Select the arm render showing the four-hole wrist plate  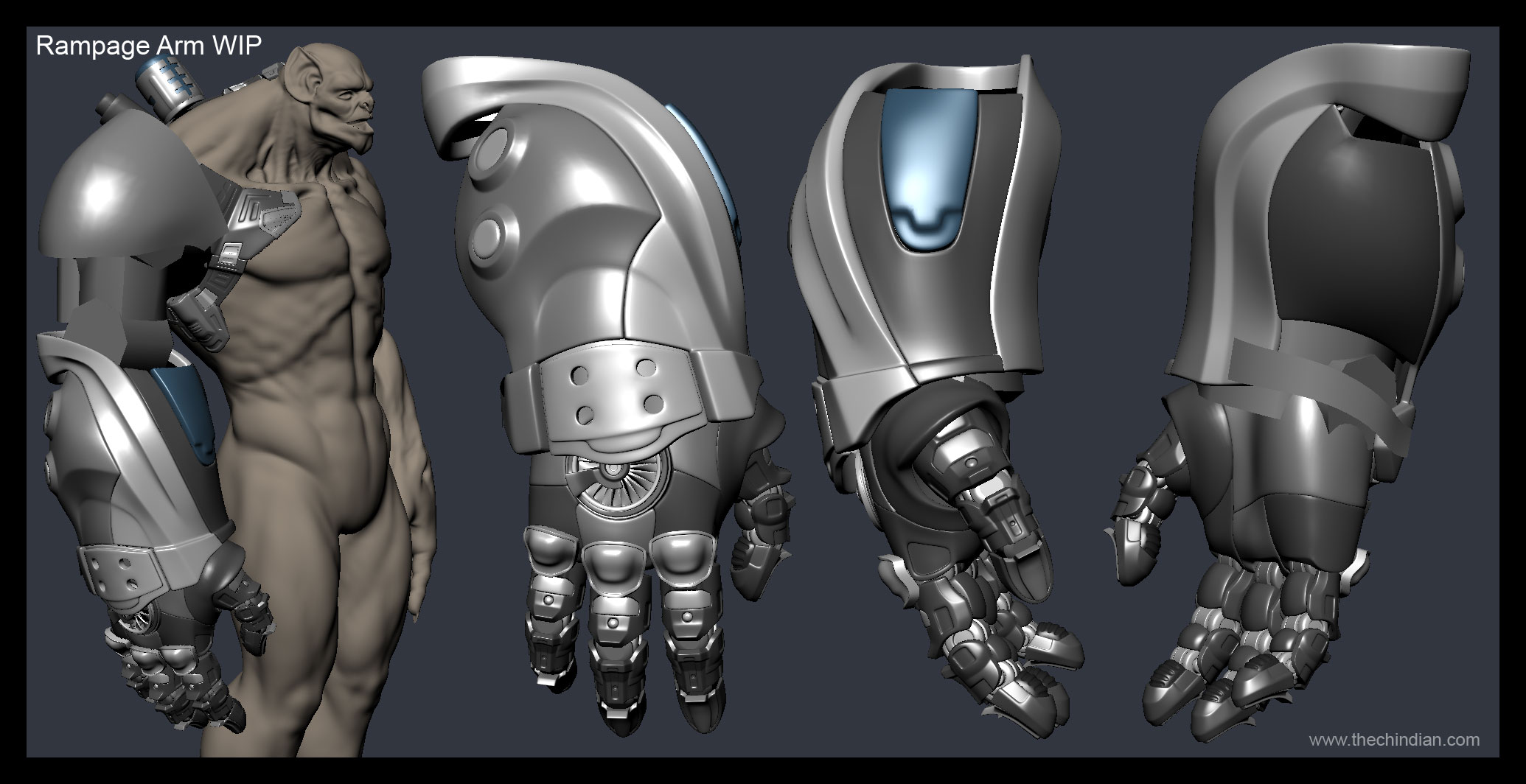point(609,395)
